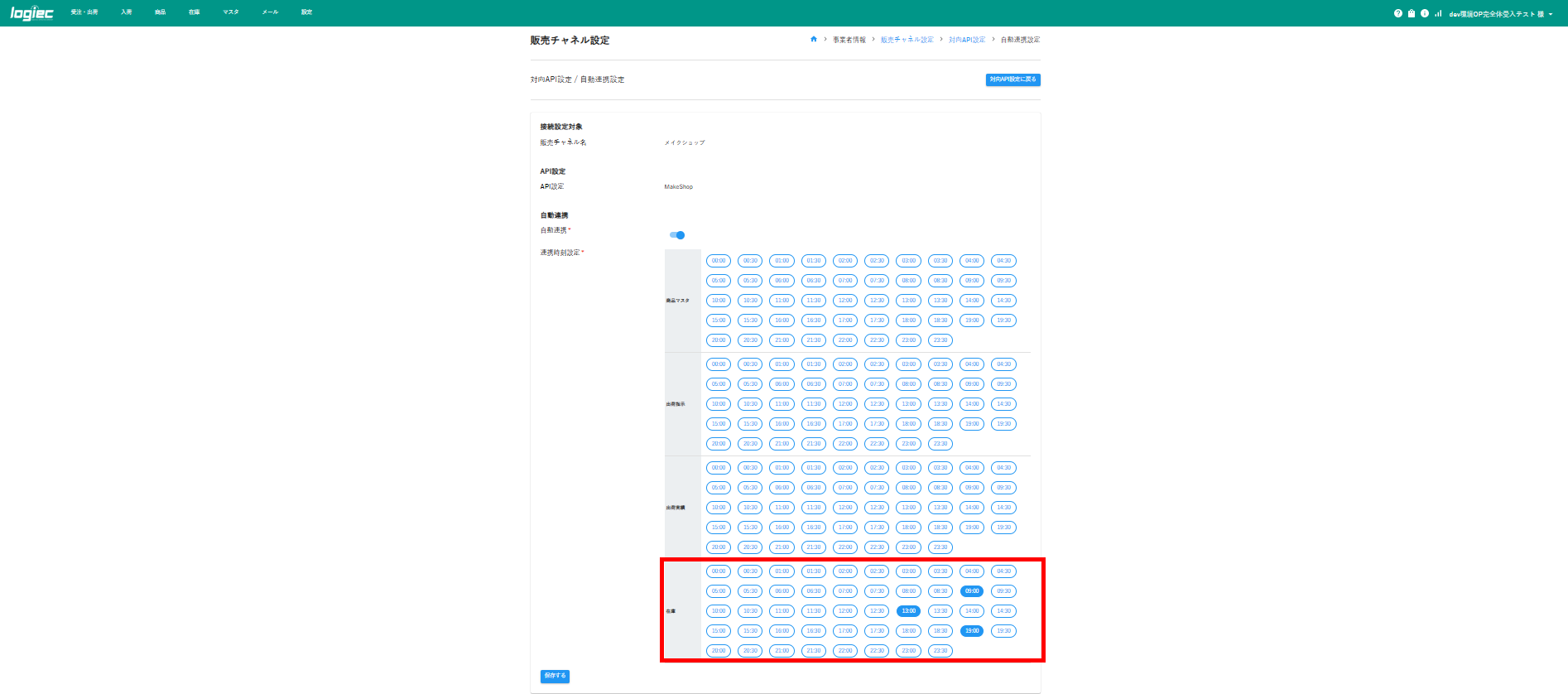Deselect the 19:00 chip in 在庫 row
1568x694 pixels.
(x=972, y=631)
